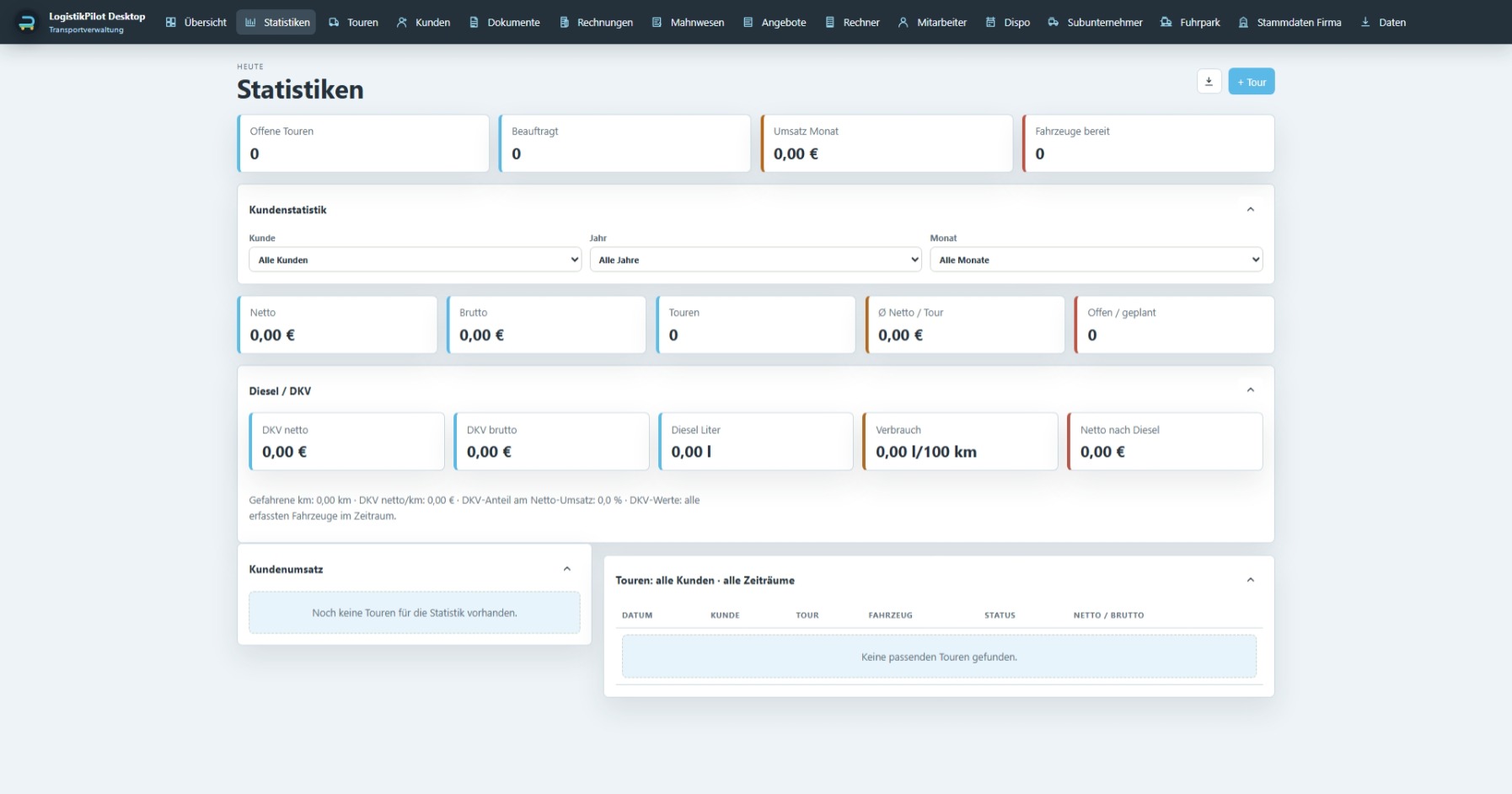
Task: Click the Rechner calculator icon
Action: (829, 22)
